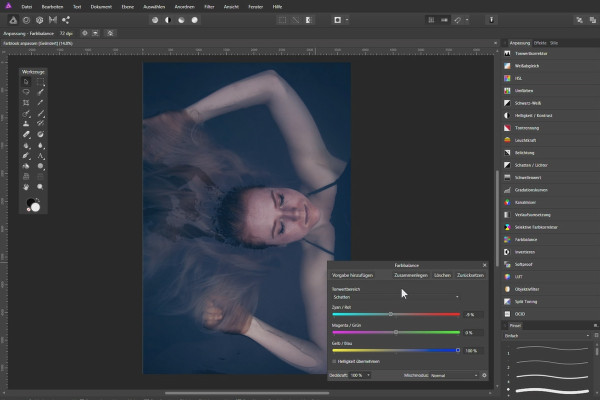The width and height of the screenshot is (600, 400).
Task: Apply Auto White Balance icon
Action: pos(195,20)
